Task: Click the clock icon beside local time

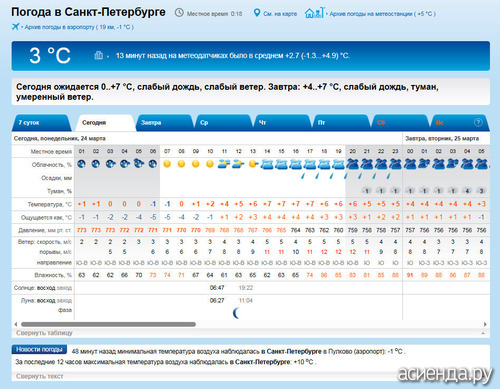Action: pyautogui.click(x=179, y=13)
